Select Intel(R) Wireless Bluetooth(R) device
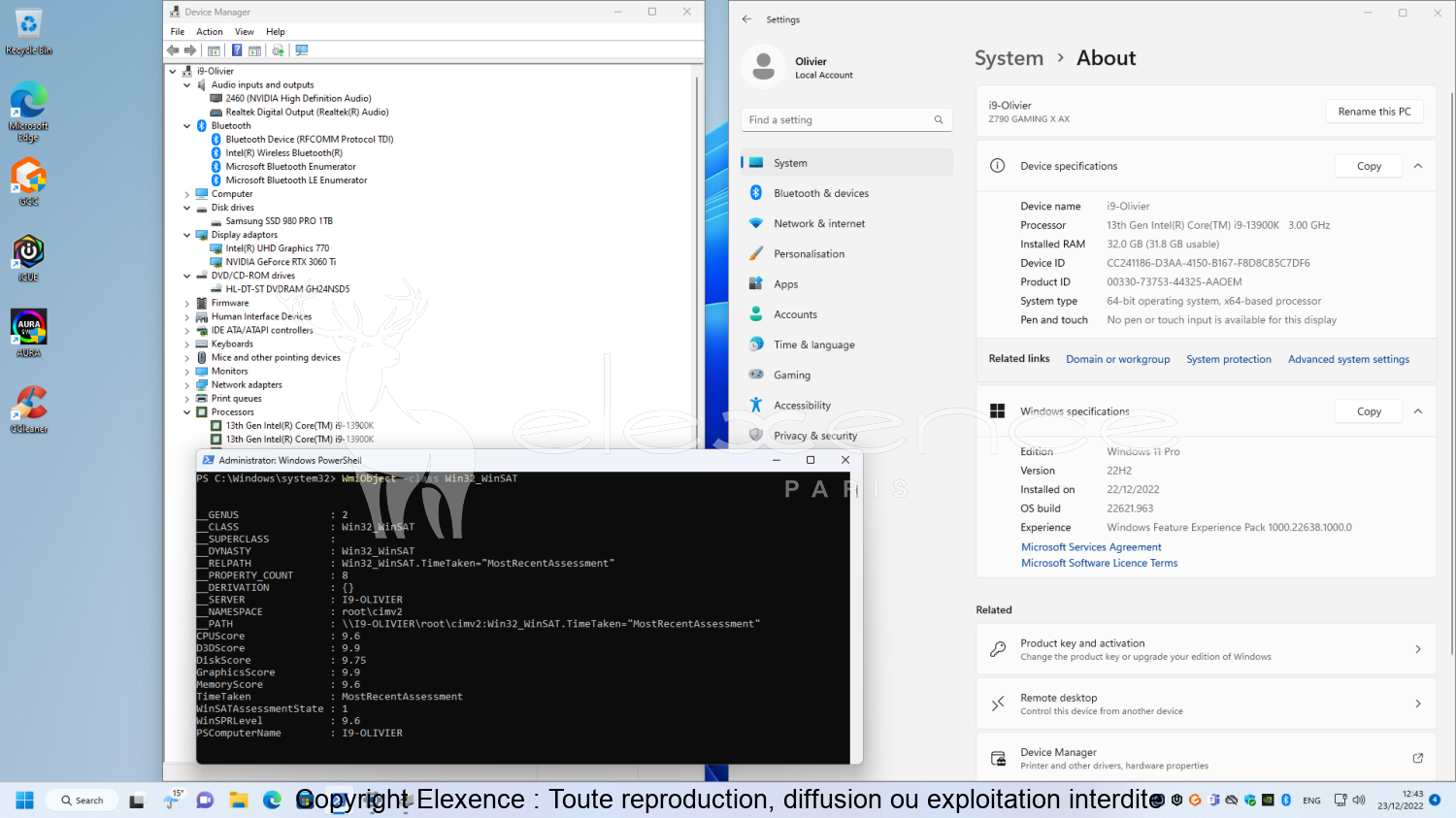Screen dimensions: 1456x818 pos(283,153)
